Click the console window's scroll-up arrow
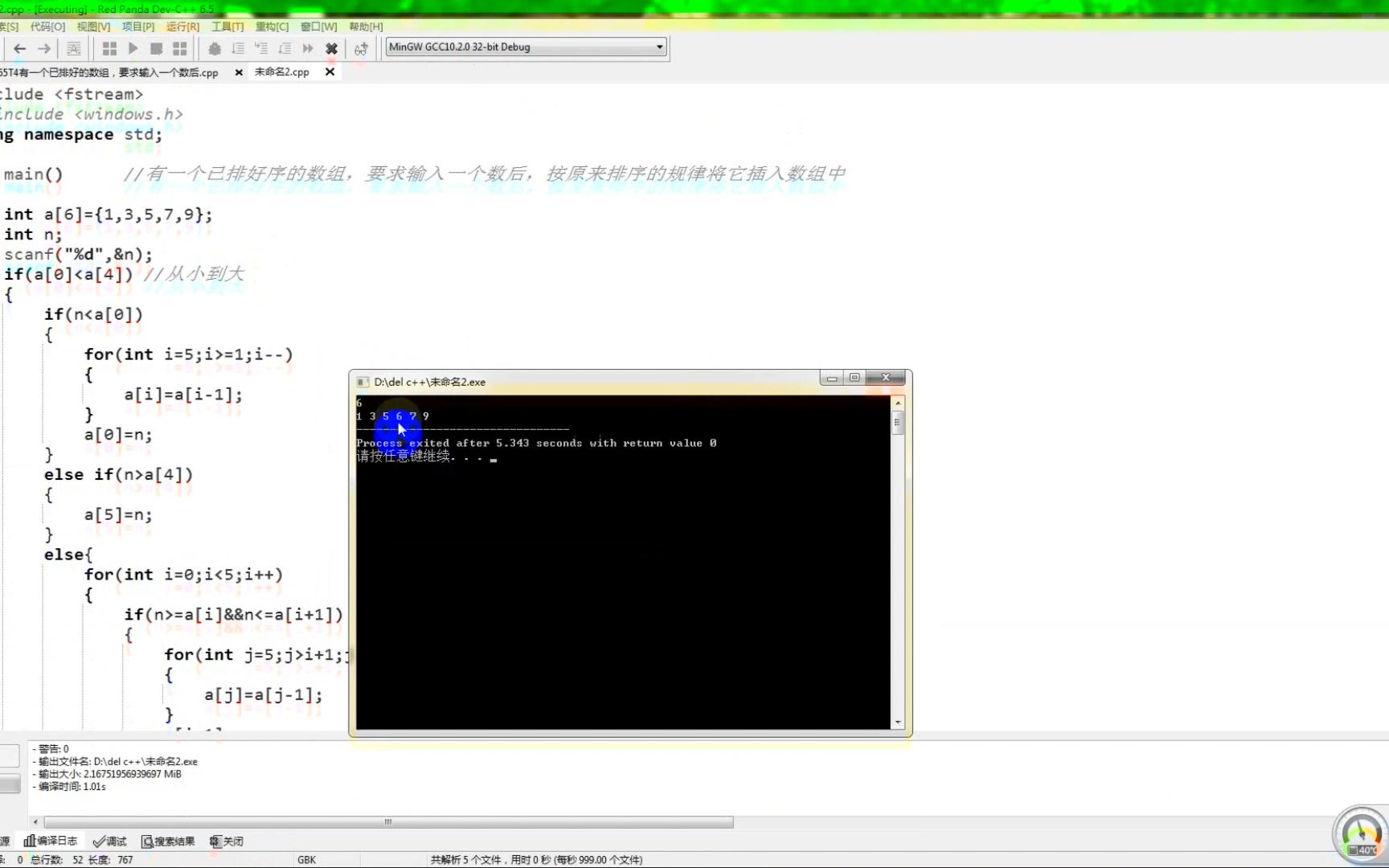The height and width of the screenshot is (868, 1389). [x=898, y=403]
